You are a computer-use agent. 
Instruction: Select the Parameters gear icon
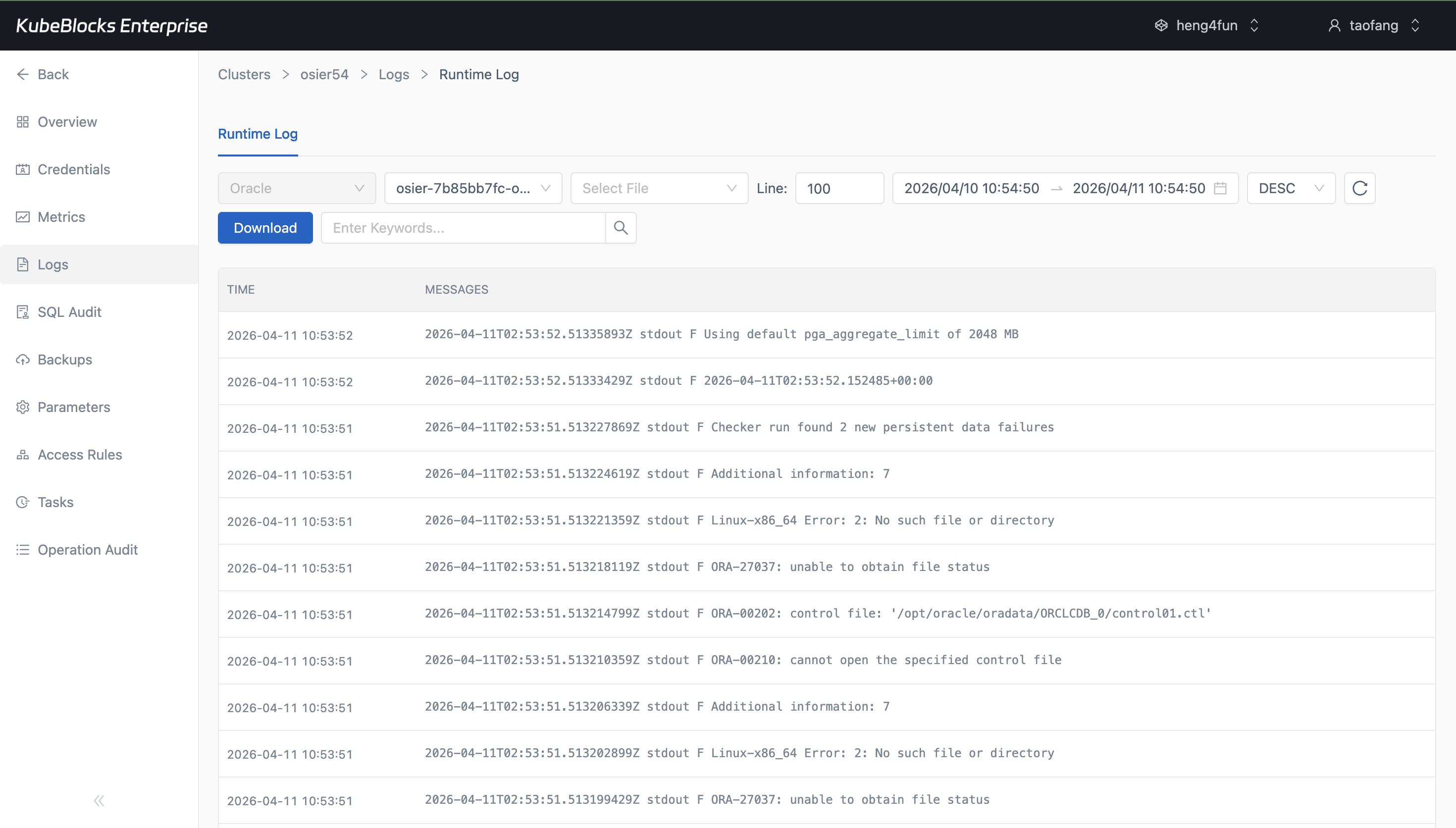click(x=23, y=407)
